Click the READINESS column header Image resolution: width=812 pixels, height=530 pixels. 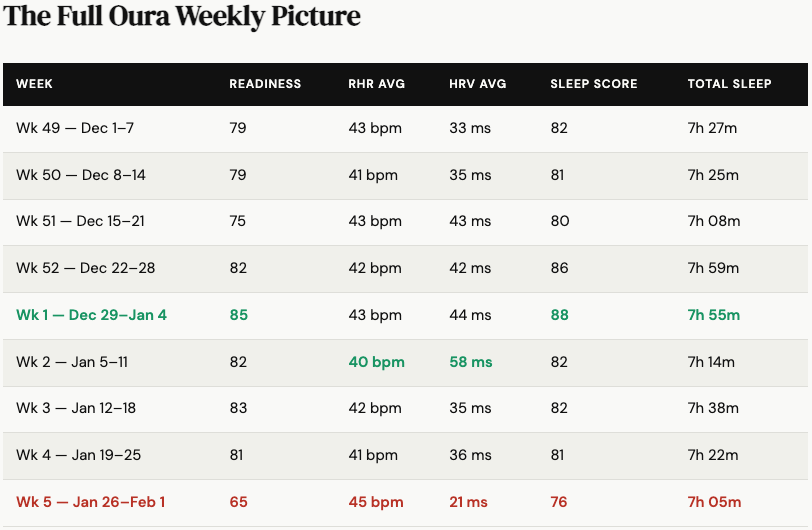point(265,84)
